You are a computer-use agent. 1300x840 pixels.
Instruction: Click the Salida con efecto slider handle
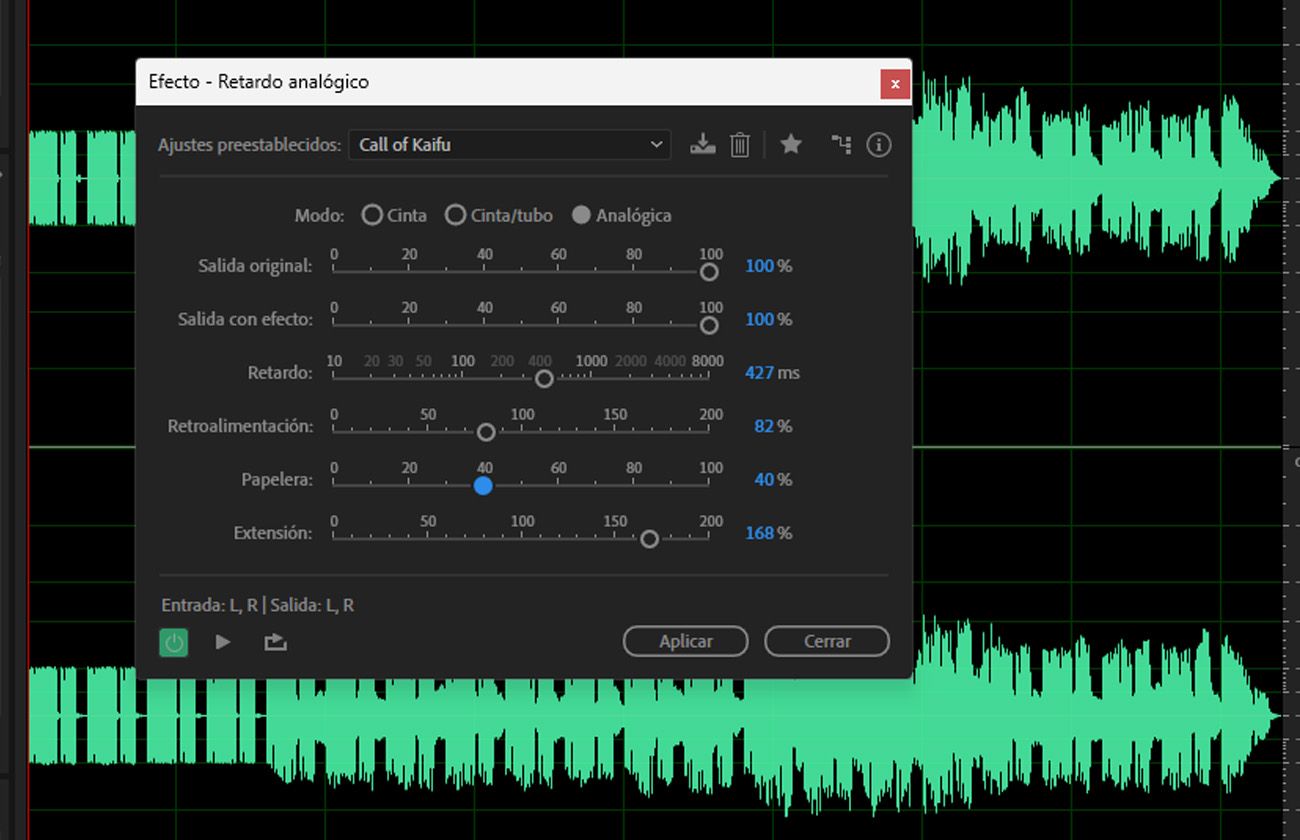tap(709, 325)
